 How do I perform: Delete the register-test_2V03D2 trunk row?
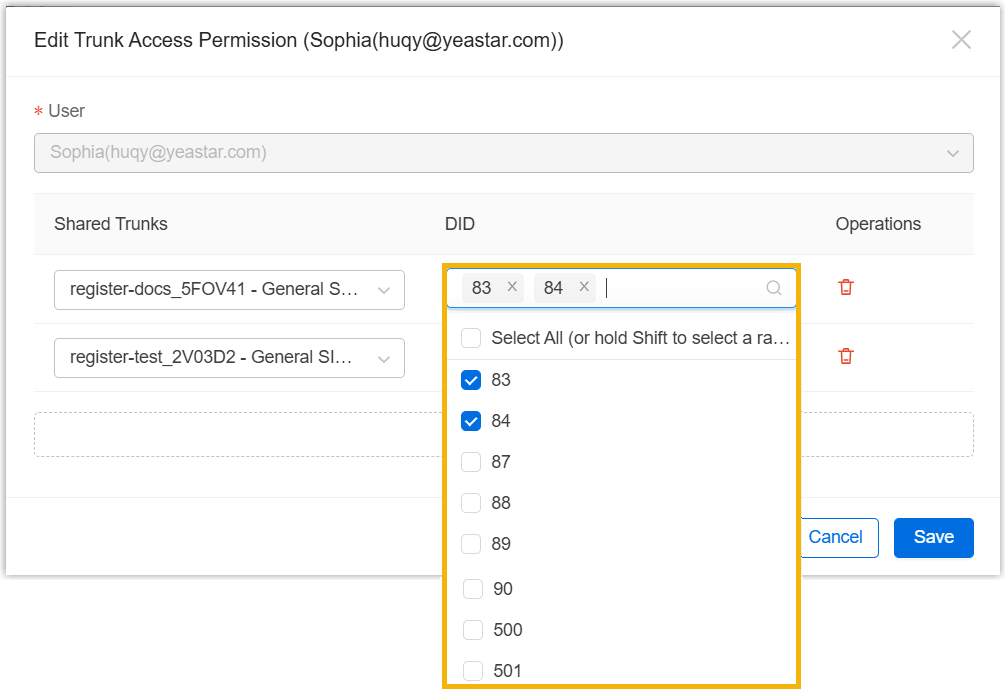coord(846,356)
